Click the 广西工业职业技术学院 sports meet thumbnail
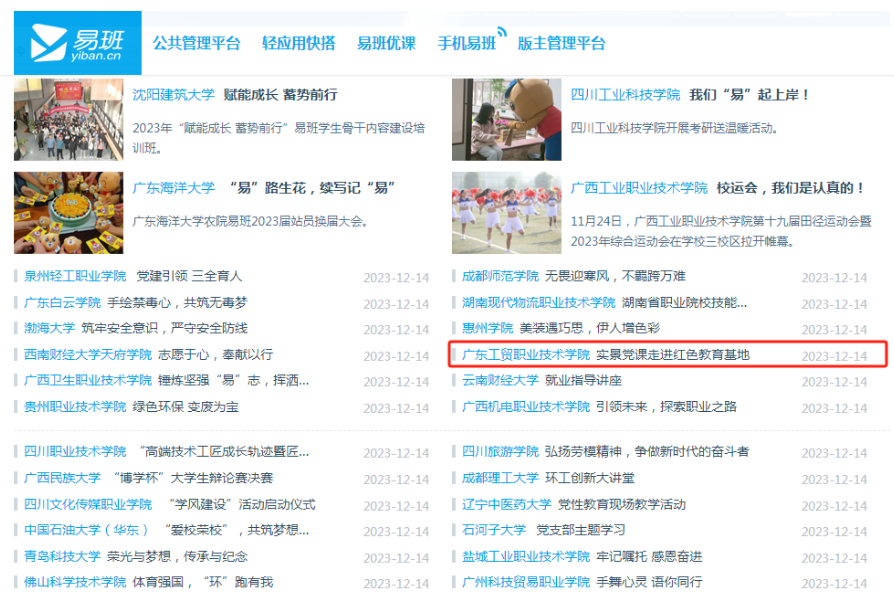Image resolution: width=894 pixels, height=615 pixels. (506, 213)
